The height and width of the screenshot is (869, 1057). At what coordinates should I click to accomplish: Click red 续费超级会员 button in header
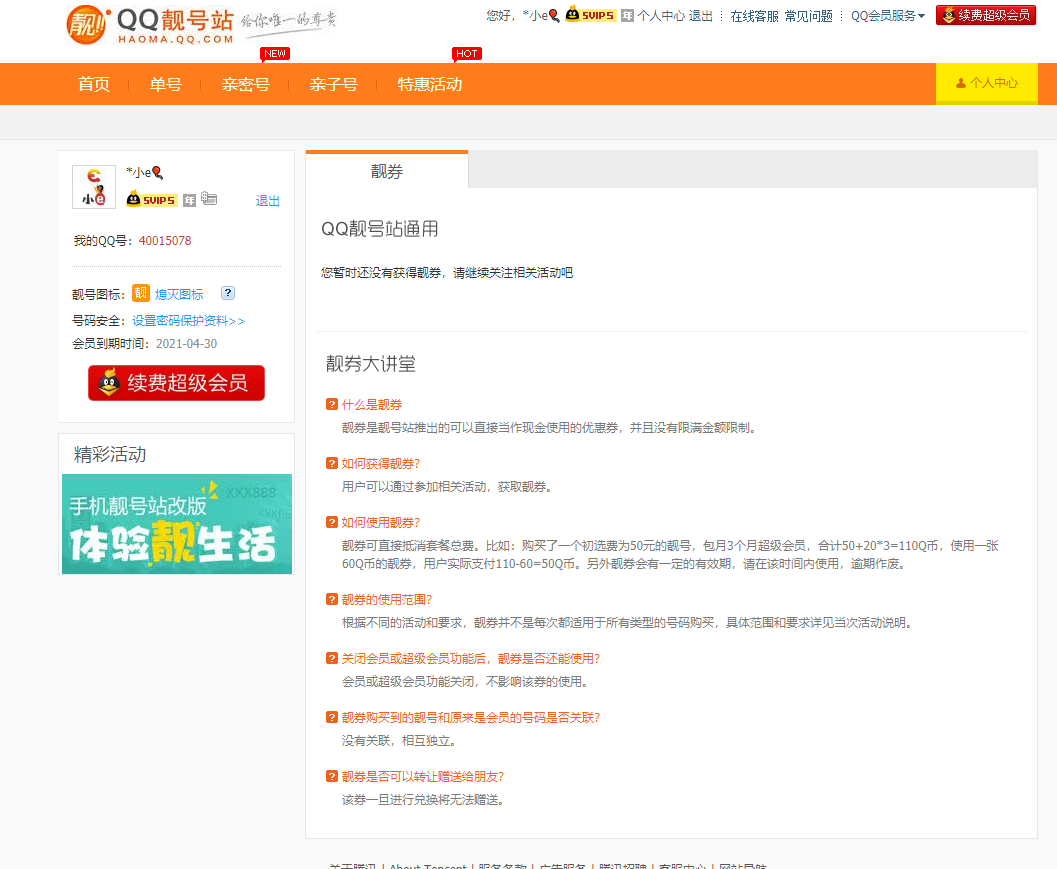[986, 15]
